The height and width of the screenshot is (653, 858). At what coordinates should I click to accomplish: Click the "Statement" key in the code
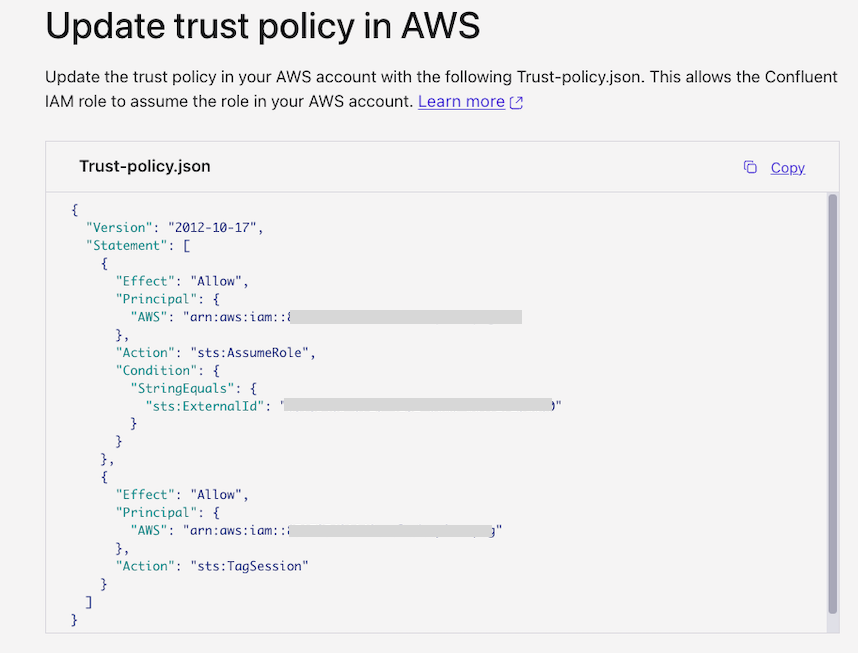tap(126, 245)
